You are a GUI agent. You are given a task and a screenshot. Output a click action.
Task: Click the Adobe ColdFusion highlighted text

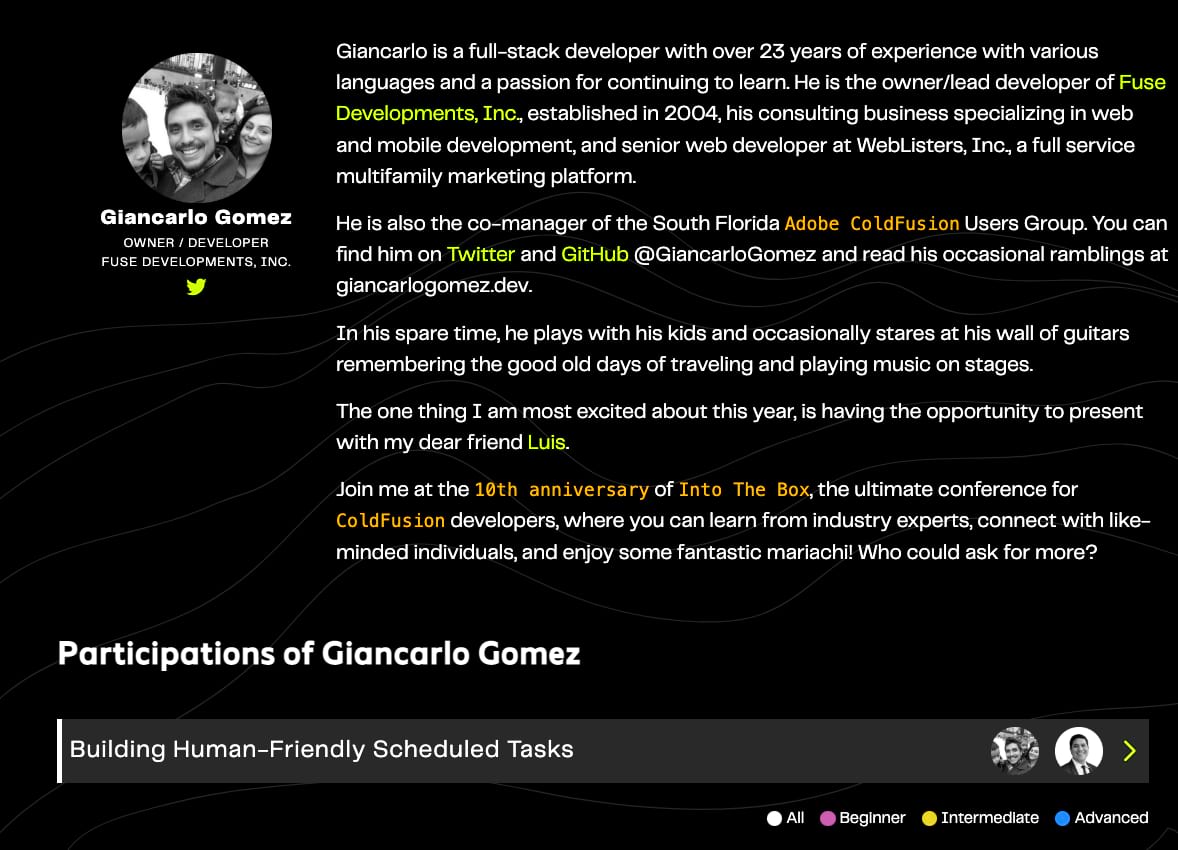(x=871, y=223)
